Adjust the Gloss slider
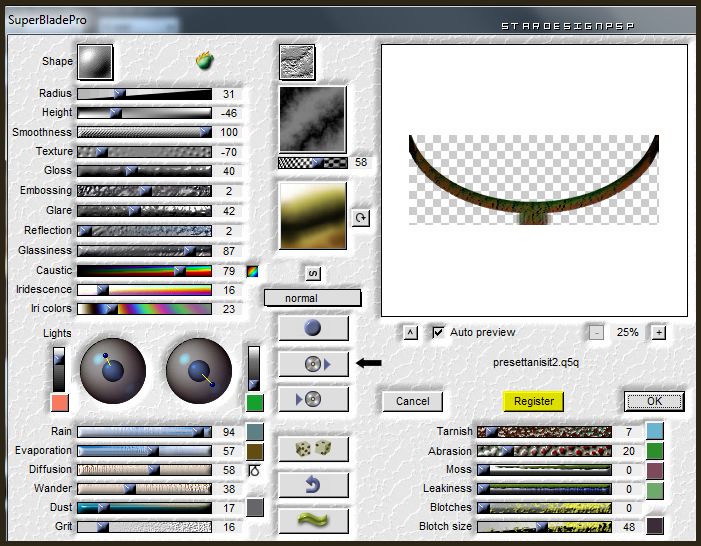 144,171
